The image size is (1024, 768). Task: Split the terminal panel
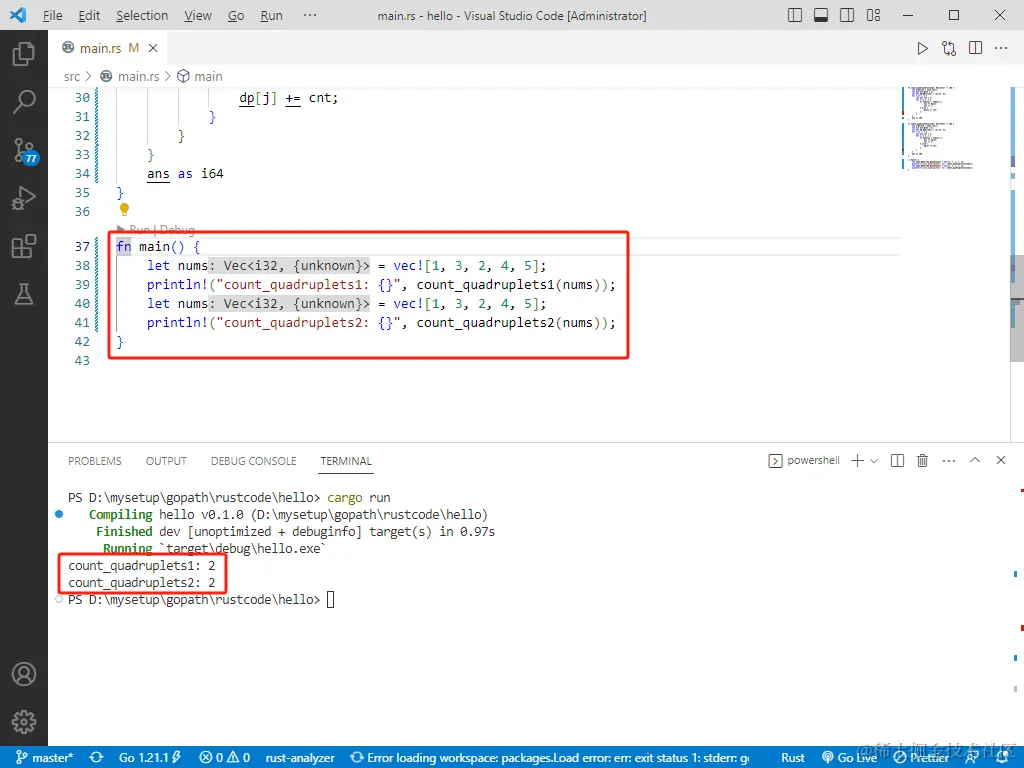point(897,460)
